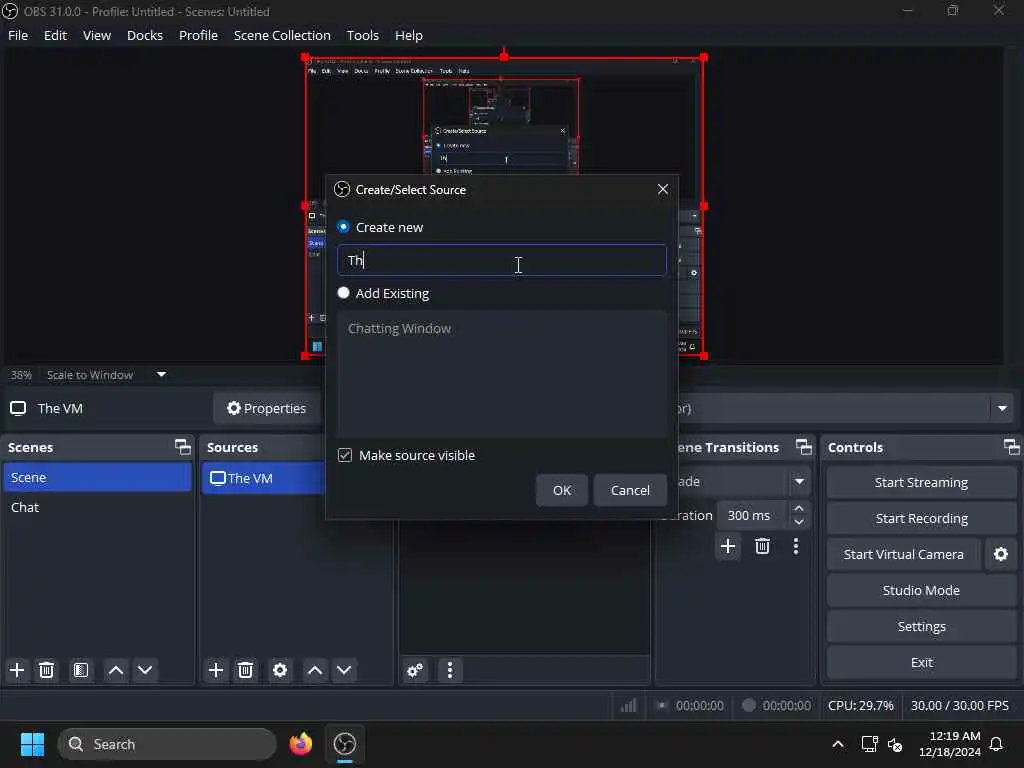This screenshot has height=768, width=1024.
Task: Open Virtual Camera settings gear
Action: (1000, 554)
